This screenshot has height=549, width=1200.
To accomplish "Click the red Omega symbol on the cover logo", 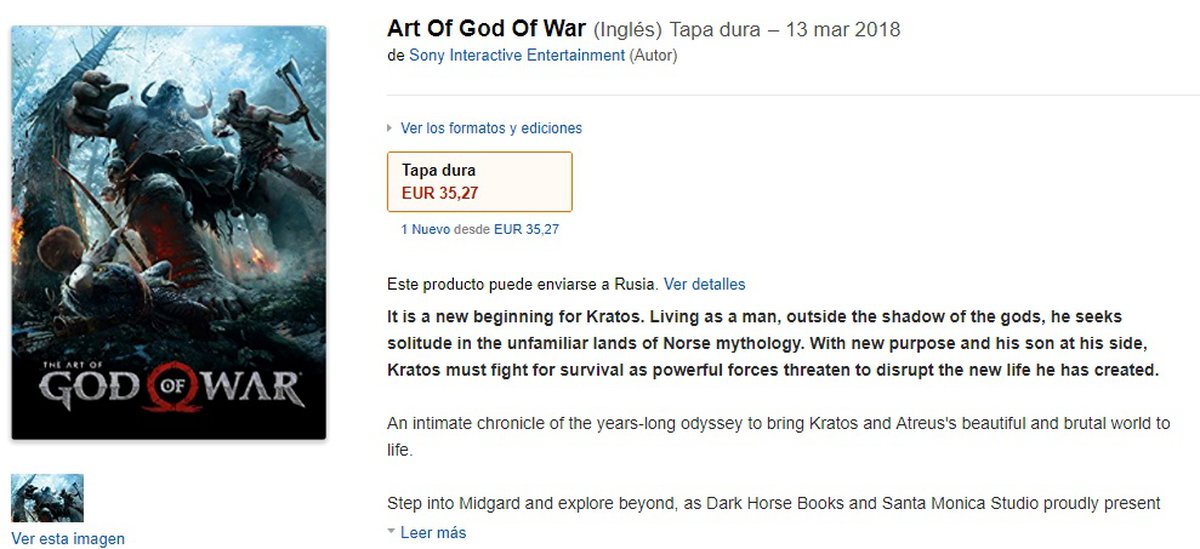I will [169, 384].
